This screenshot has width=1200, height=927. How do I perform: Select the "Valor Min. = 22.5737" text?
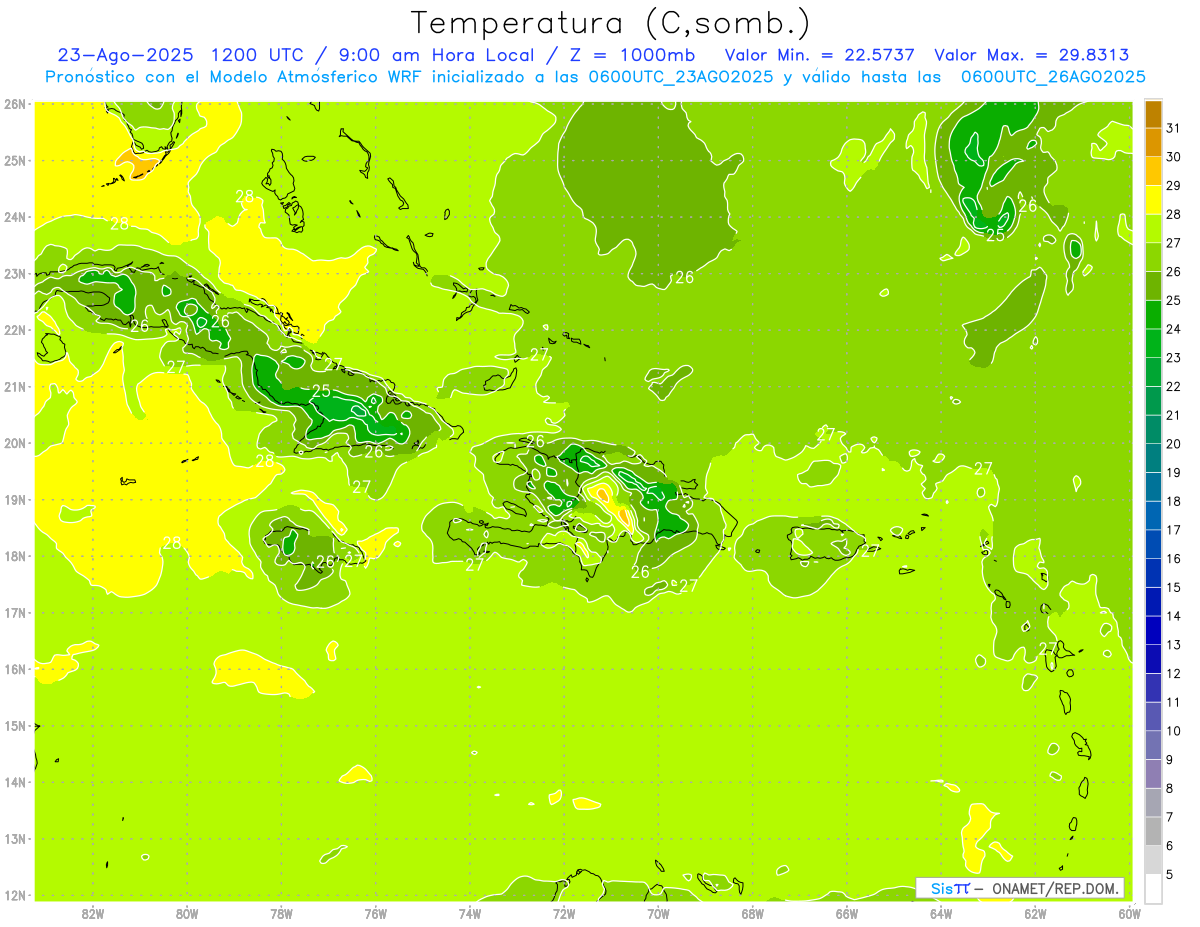pos(820,56)
